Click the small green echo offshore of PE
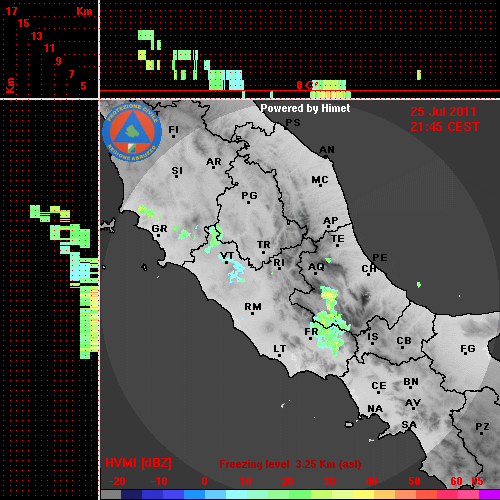Screen dimensions: 500x500 click(x=419, y=285)
